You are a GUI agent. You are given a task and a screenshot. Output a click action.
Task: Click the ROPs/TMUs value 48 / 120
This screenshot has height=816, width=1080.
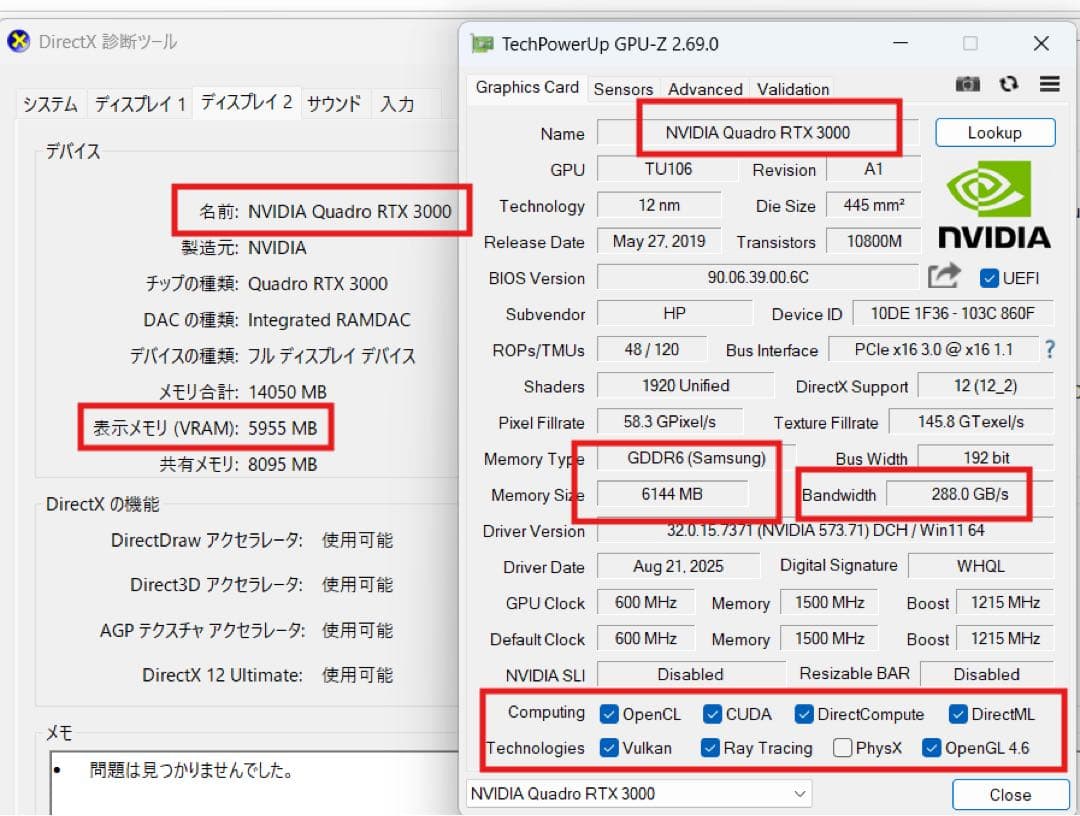point(652,349)
